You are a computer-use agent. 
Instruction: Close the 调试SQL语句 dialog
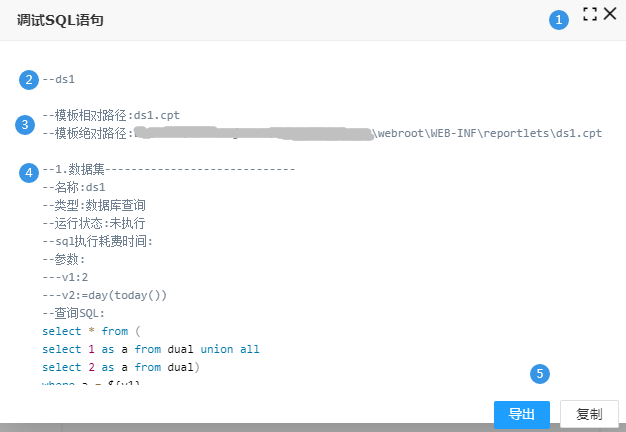click(610, 15)
